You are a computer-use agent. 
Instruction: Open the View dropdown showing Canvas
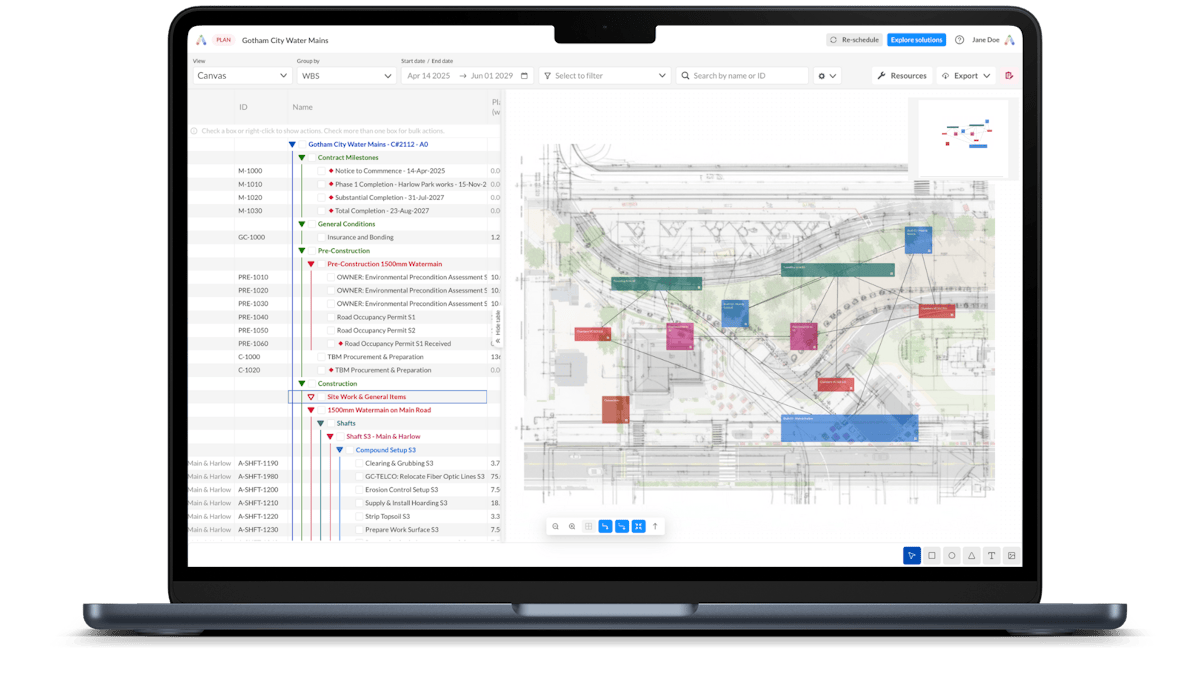[240, 75]
